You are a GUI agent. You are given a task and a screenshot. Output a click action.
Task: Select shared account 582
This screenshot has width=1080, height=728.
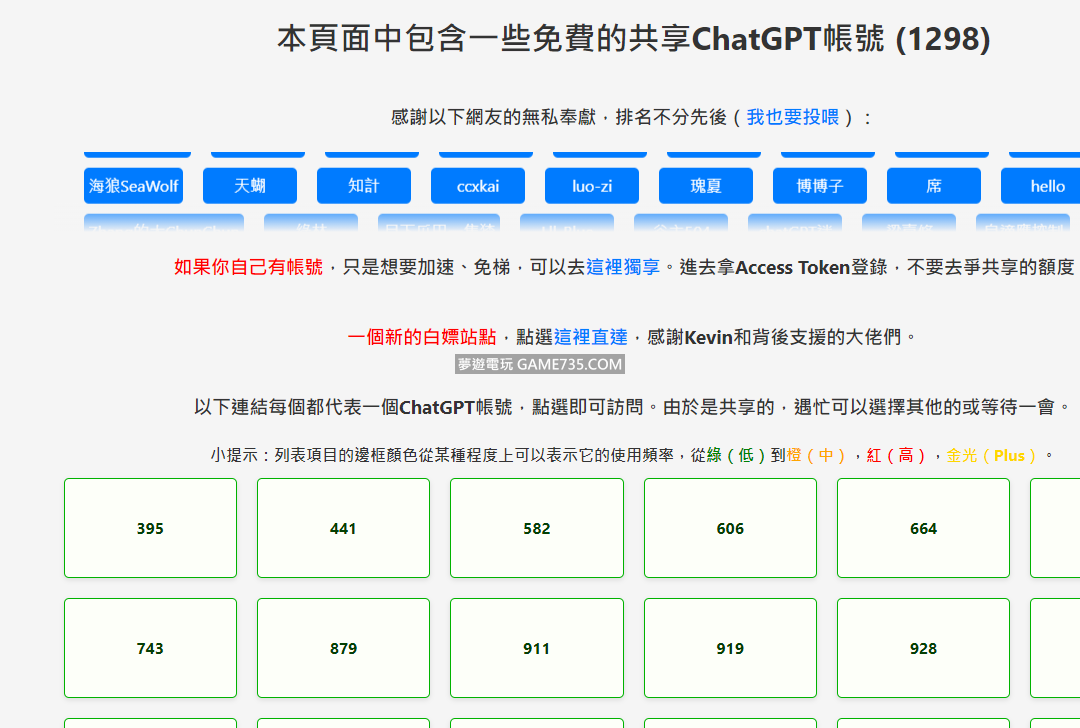[x=537, y=528]
